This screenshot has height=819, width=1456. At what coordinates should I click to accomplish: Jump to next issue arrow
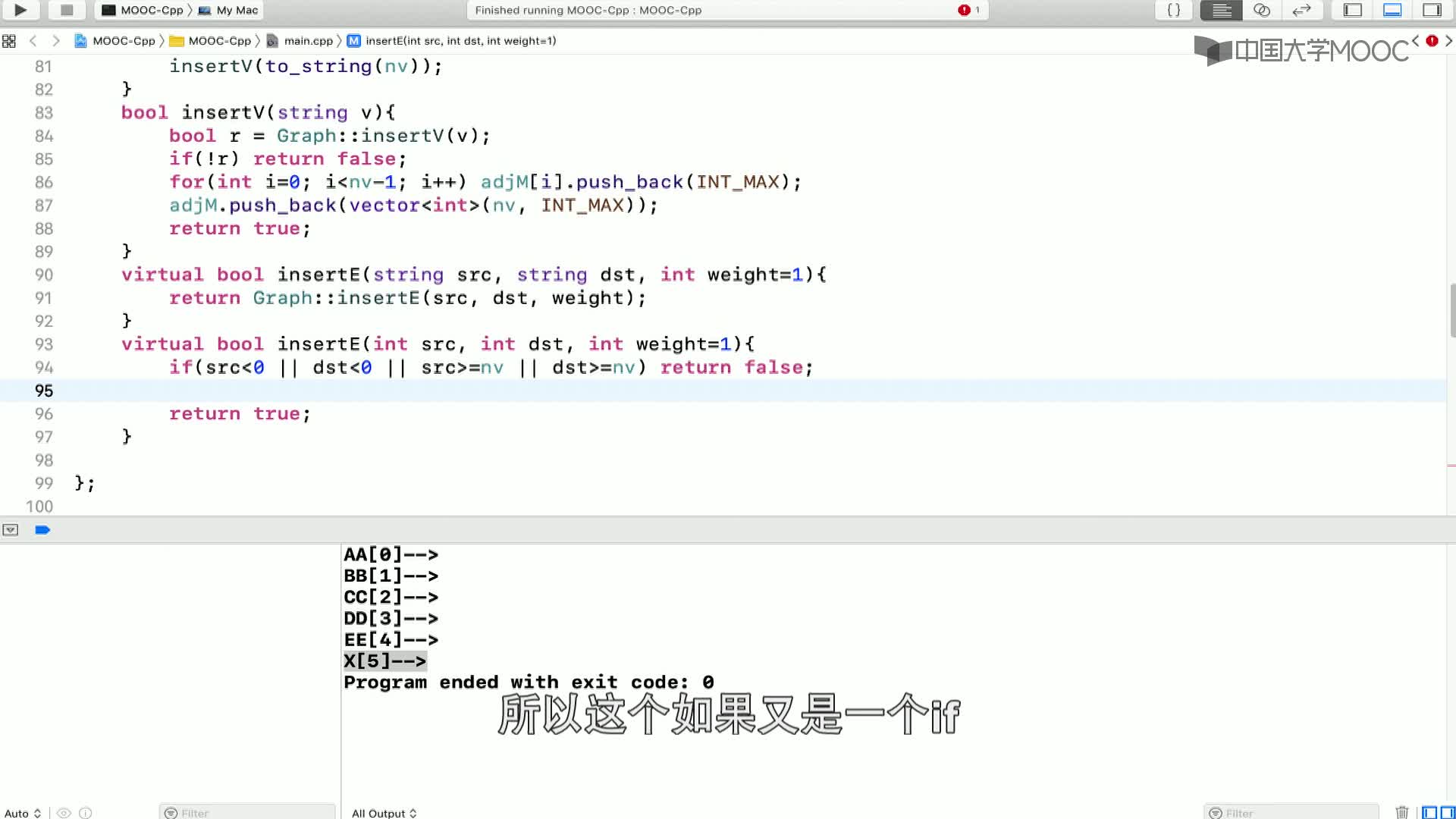point(1448,41)
